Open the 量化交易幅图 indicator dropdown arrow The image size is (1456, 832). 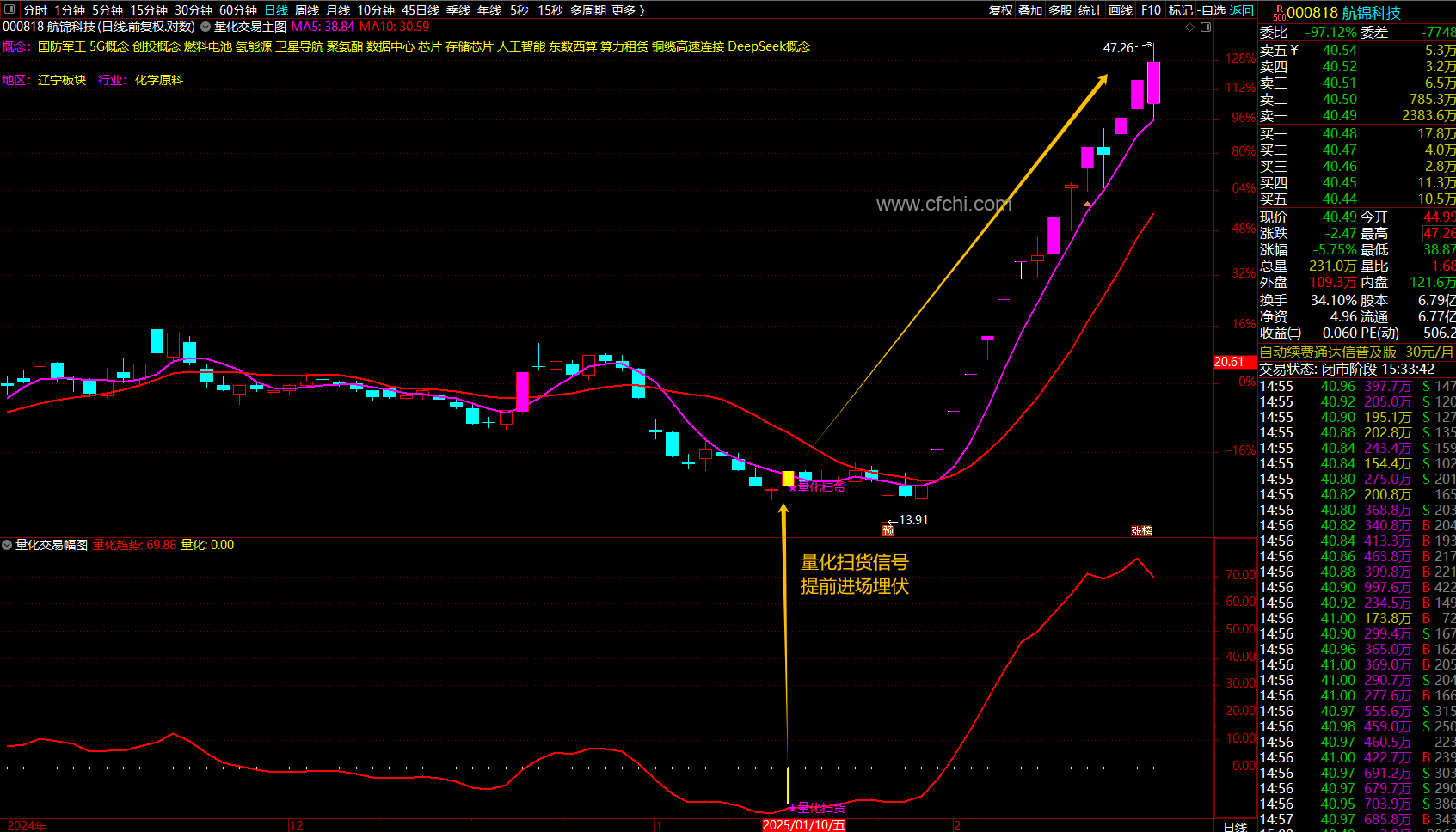(7, 545)
